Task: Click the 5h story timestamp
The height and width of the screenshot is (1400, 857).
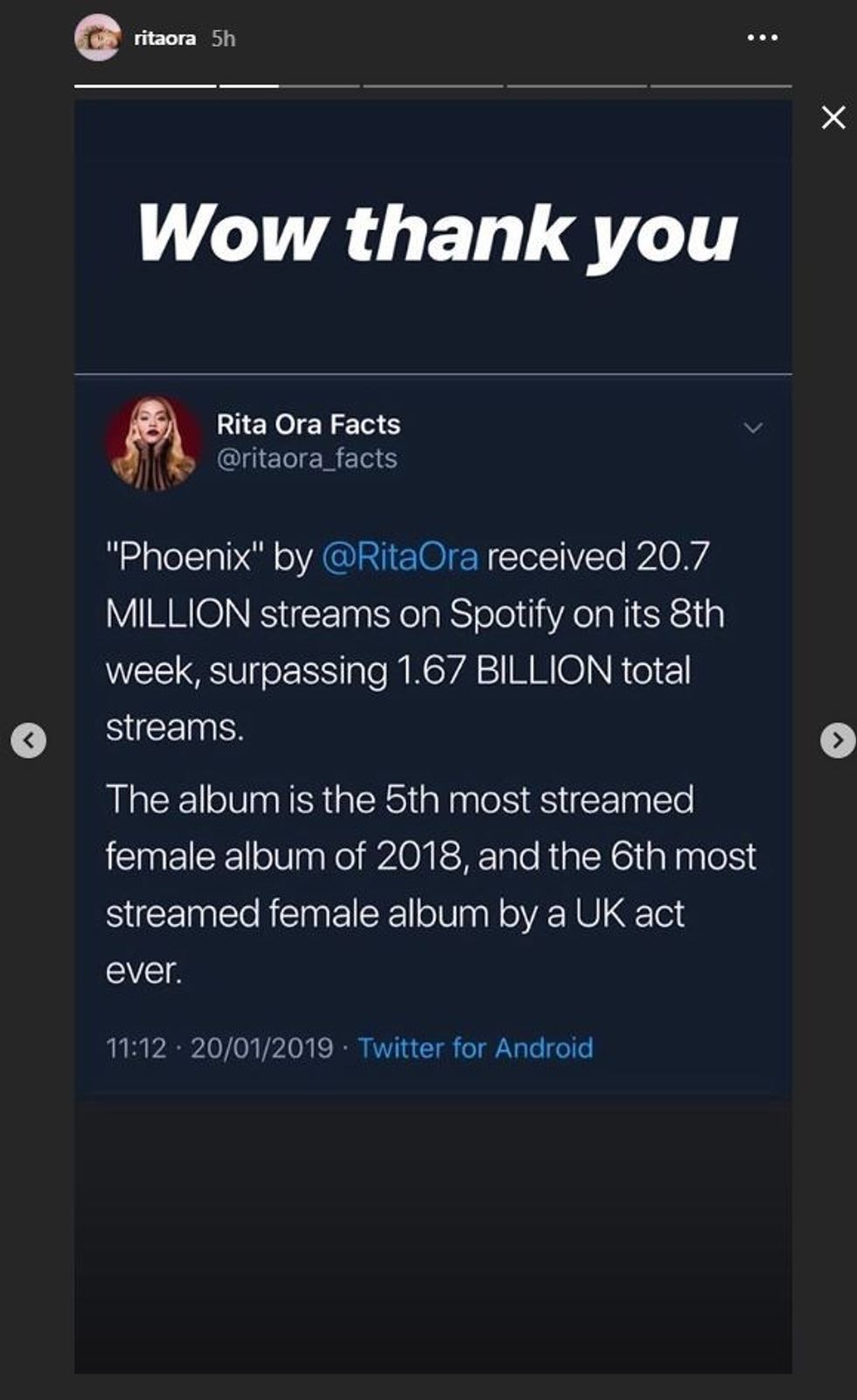Action: coord(223,38)
